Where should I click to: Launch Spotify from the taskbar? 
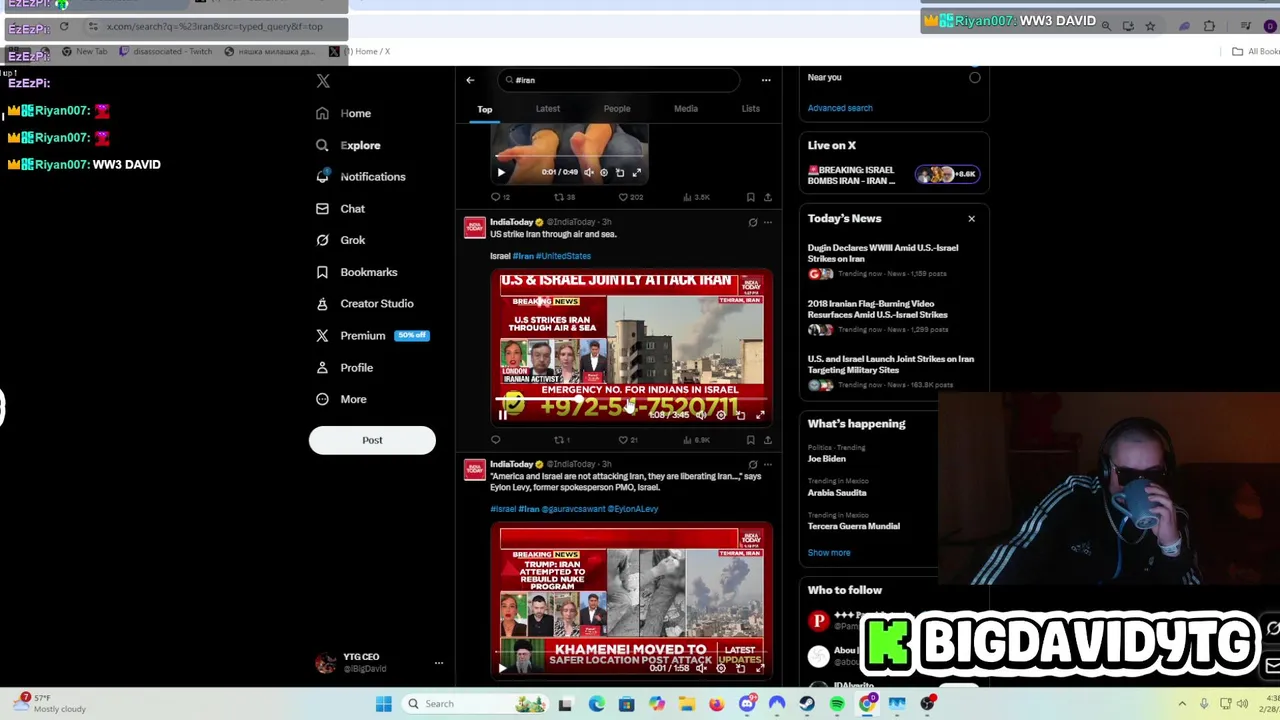tap(837, 704)
